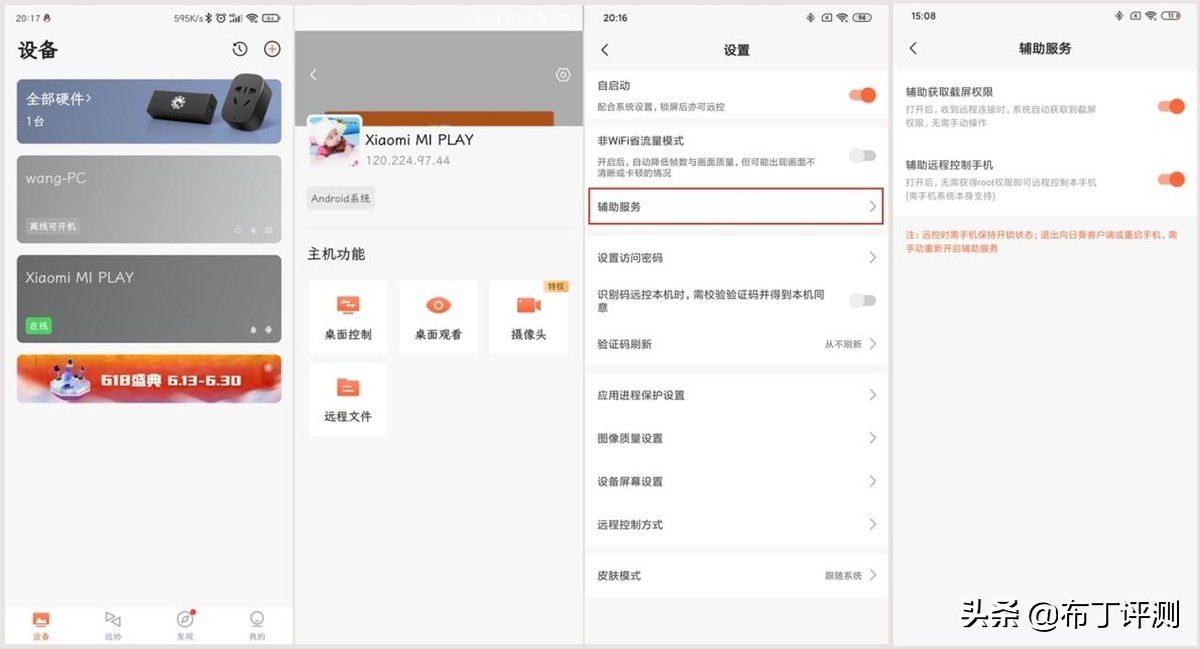Toggle 自启动 auto-start switch
The image size is (1200, 649).
point(861,93)
